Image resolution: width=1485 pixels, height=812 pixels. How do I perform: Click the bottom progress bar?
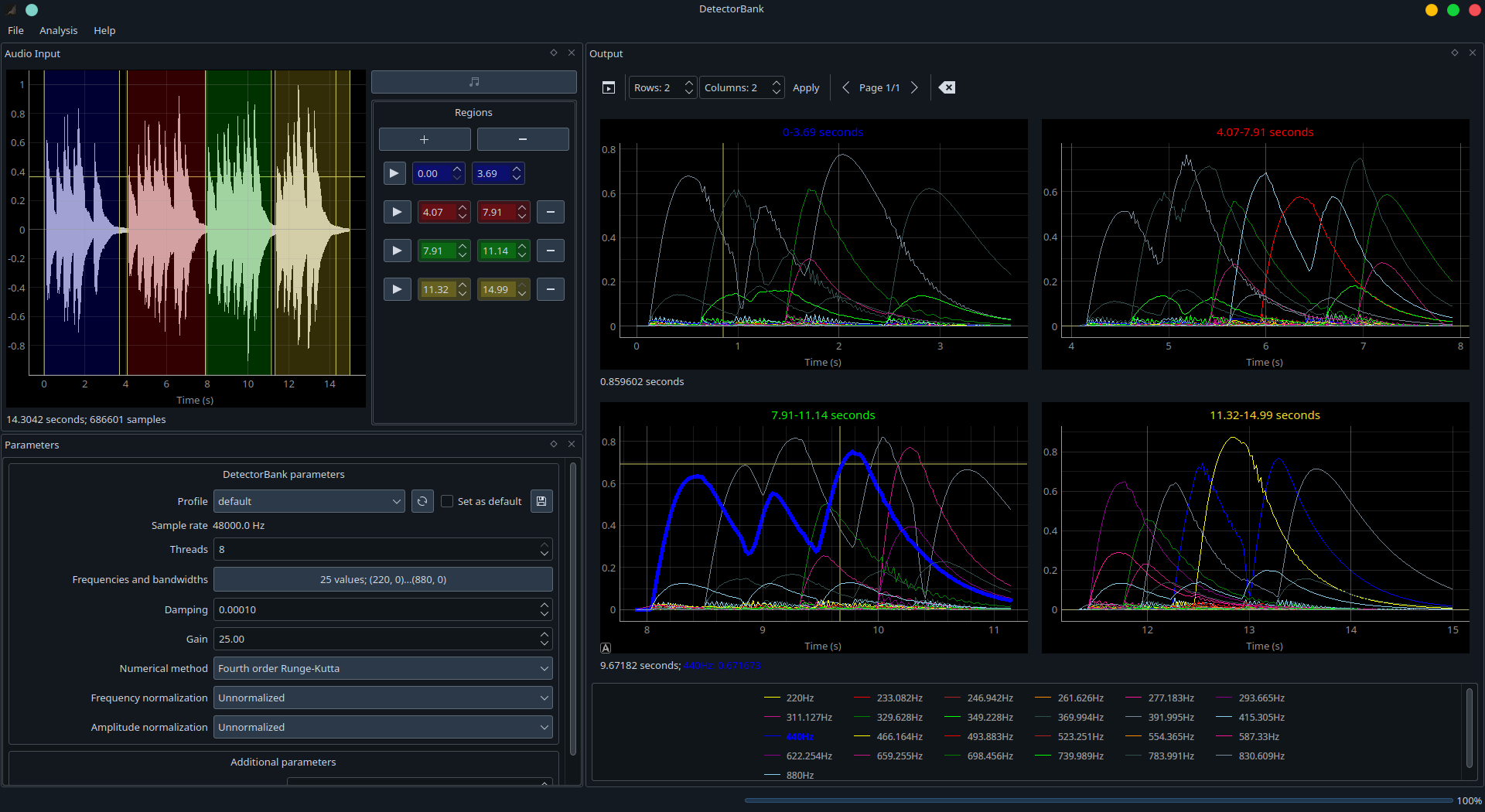pos(1098,800)
